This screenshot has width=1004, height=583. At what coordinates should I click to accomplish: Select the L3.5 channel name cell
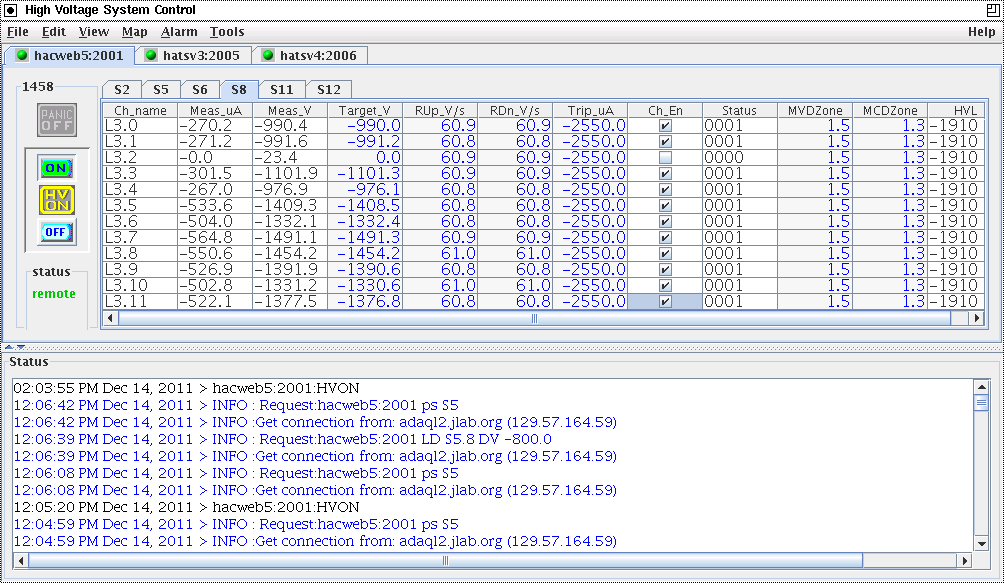[x=140, y=206]
